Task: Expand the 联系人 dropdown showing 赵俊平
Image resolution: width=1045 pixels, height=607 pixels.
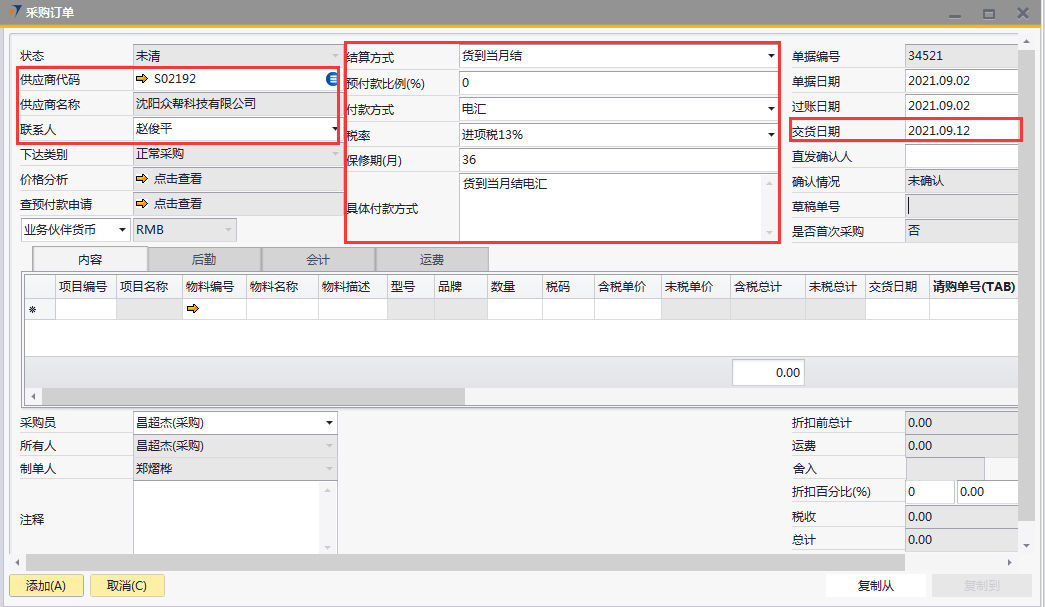Action: tap(333, 129)
